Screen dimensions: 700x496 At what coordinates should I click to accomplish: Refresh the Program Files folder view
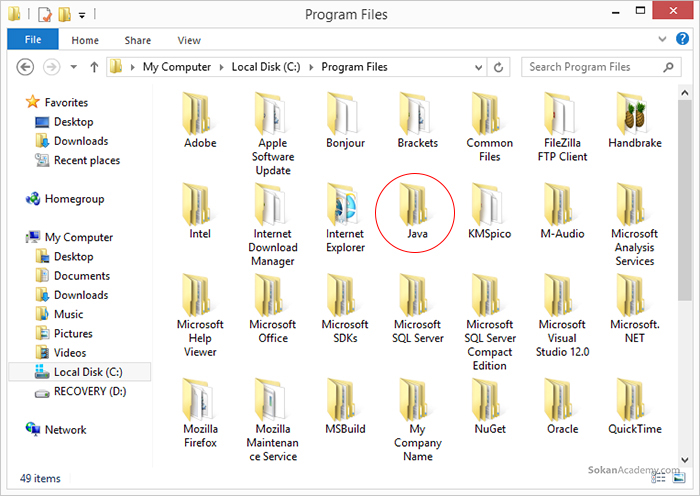pos(498,67)
